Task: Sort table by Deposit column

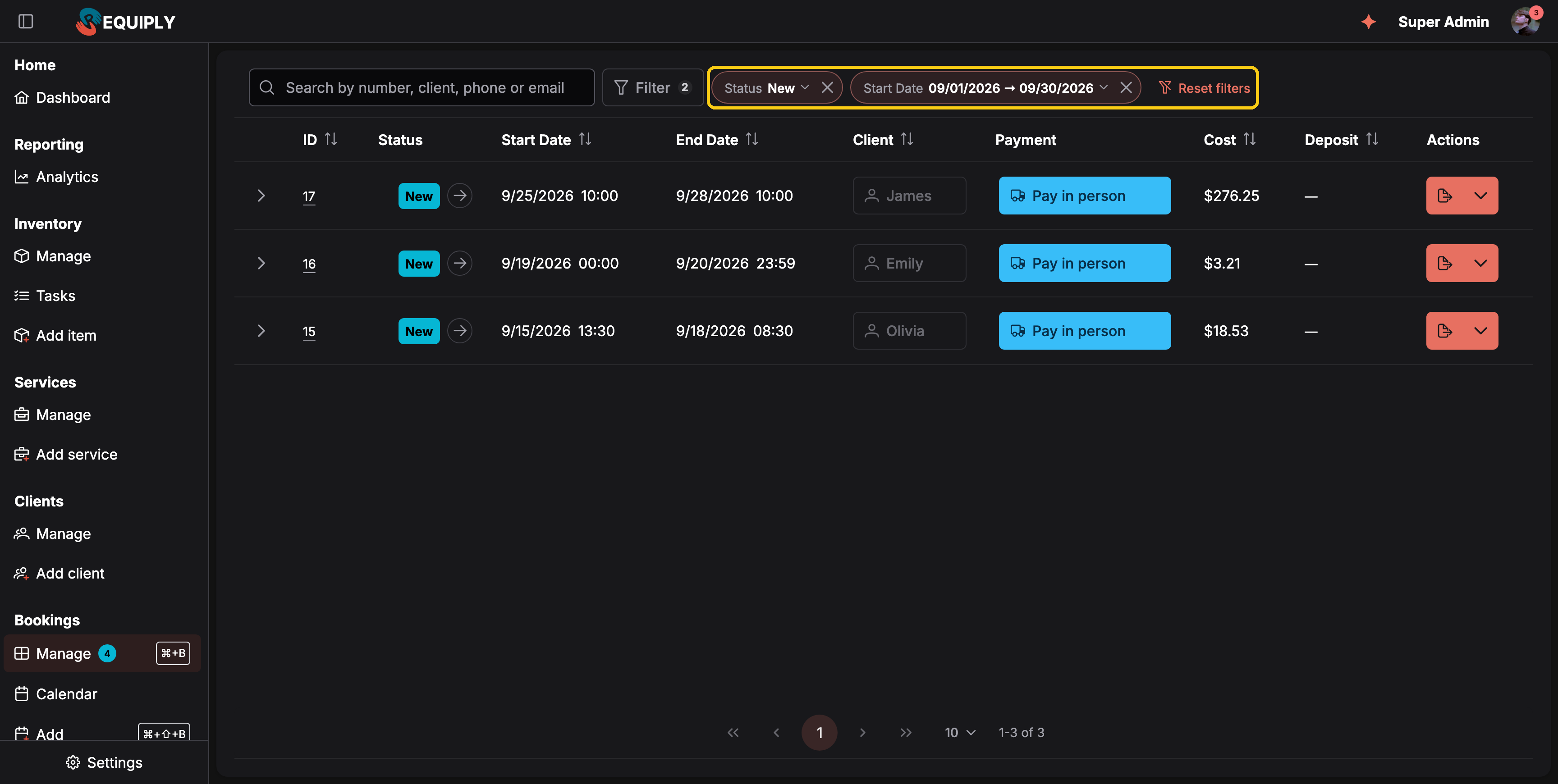Action: click(1372, 140)
